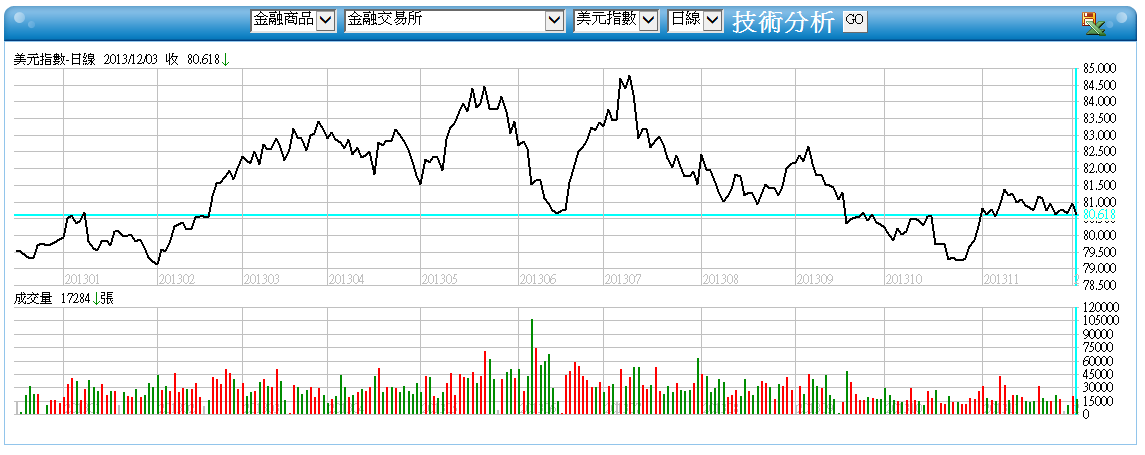1145x455 pixels.
Task: Click the 201304 date axis label
Action: 346,279
